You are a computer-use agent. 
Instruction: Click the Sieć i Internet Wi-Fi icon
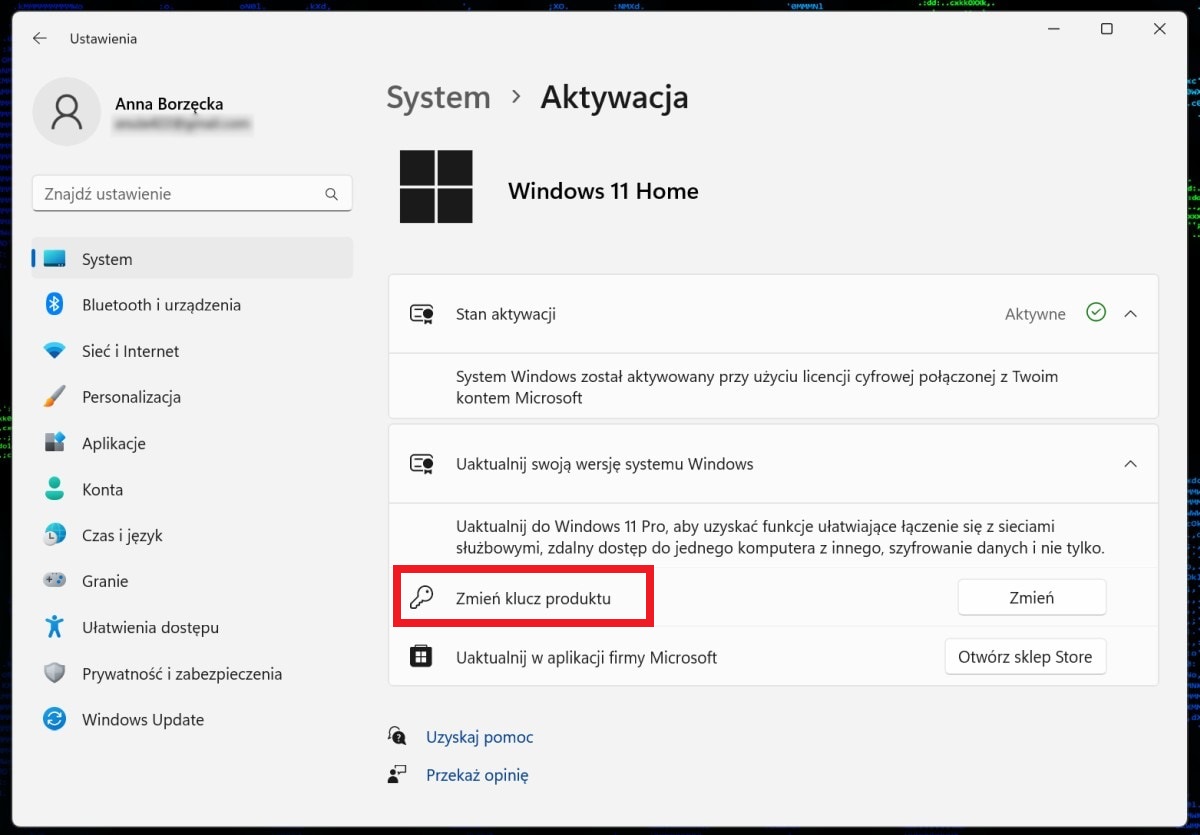pyautogui.click(x=54, y=351)
